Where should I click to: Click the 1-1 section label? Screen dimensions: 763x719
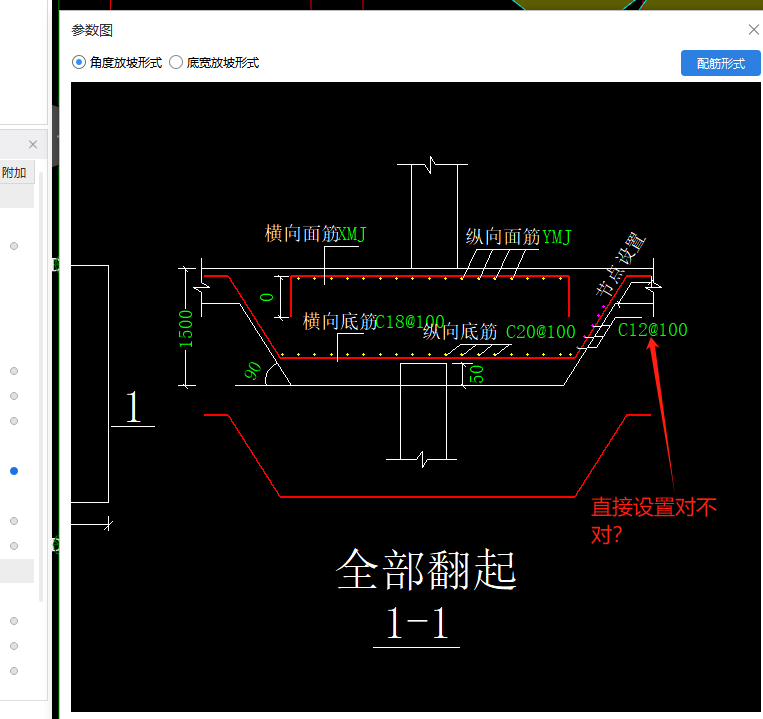pyautogui.click(x=417, y=623)
